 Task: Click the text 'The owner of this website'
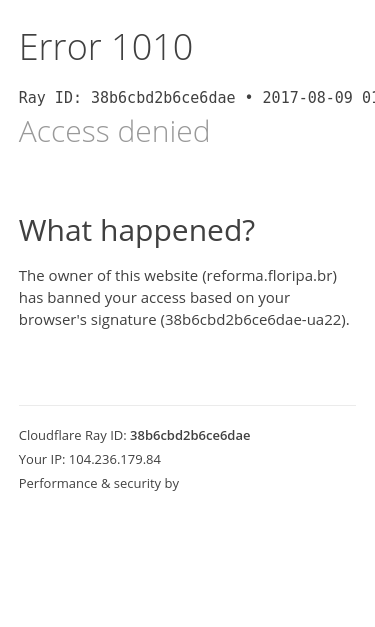(108, 276)
